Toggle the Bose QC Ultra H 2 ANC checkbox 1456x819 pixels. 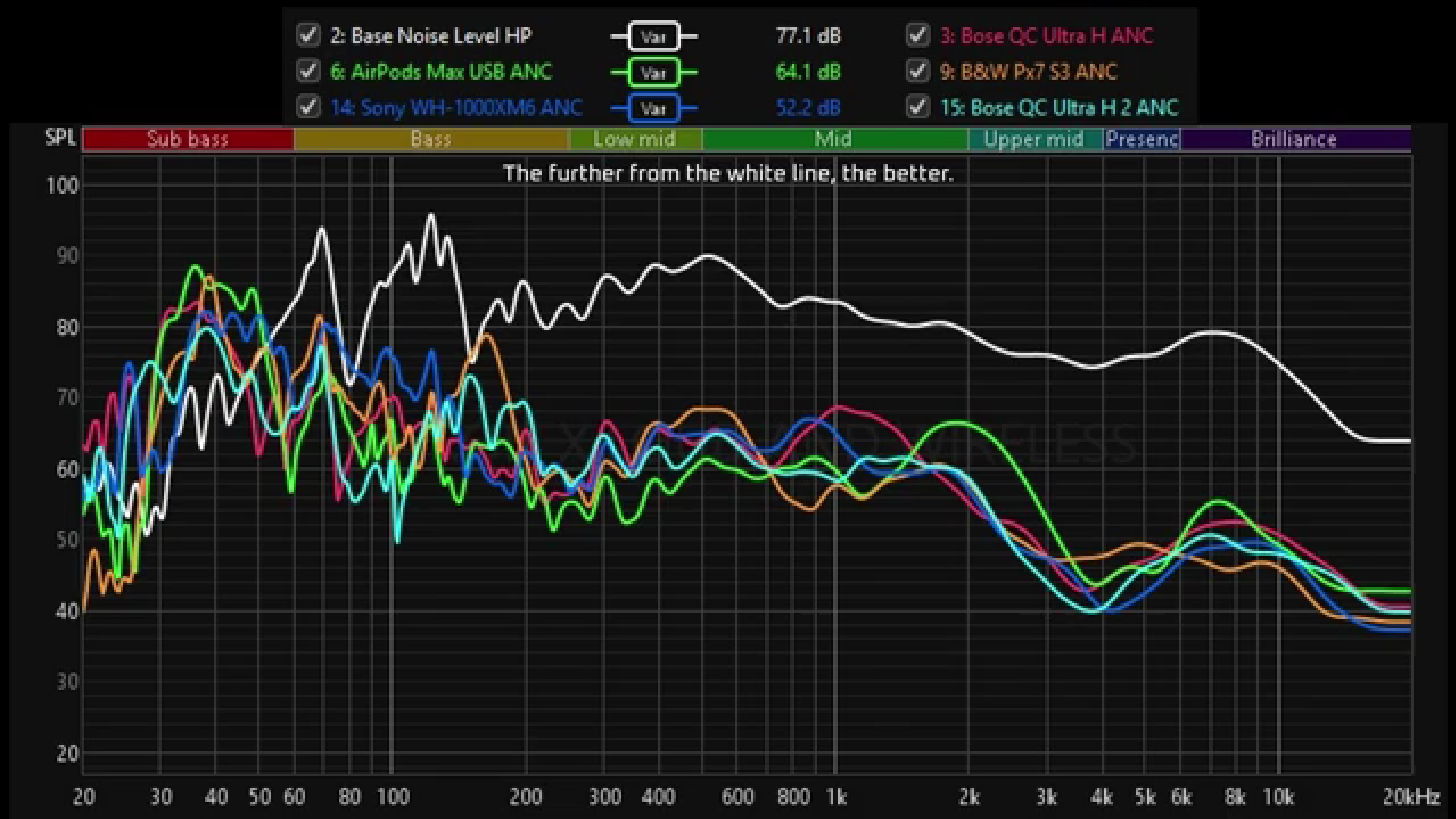point(918,106)
